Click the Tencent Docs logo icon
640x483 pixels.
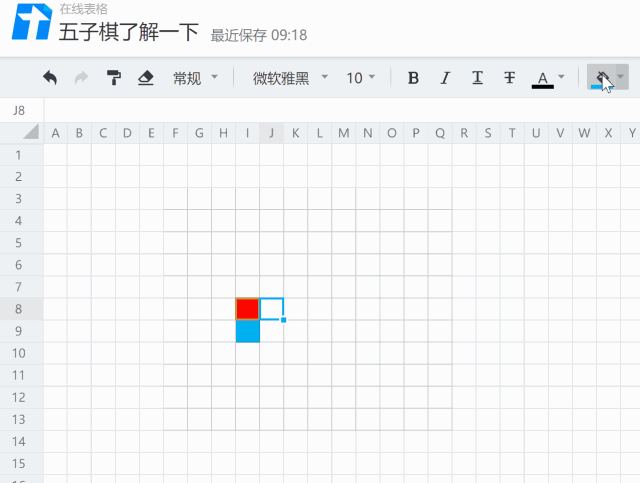click(x=31, y=23)
